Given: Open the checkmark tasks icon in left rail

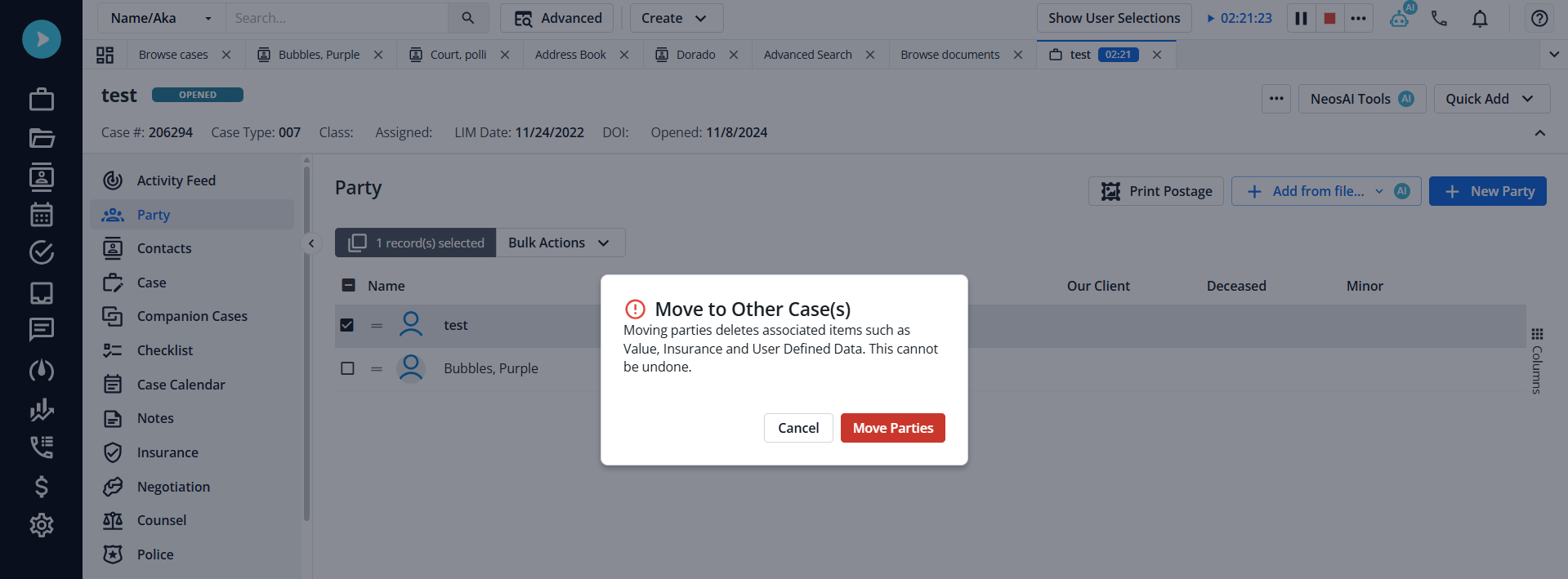Looking at the screenshot, I should pyautogui.click(x=42, y=253).
